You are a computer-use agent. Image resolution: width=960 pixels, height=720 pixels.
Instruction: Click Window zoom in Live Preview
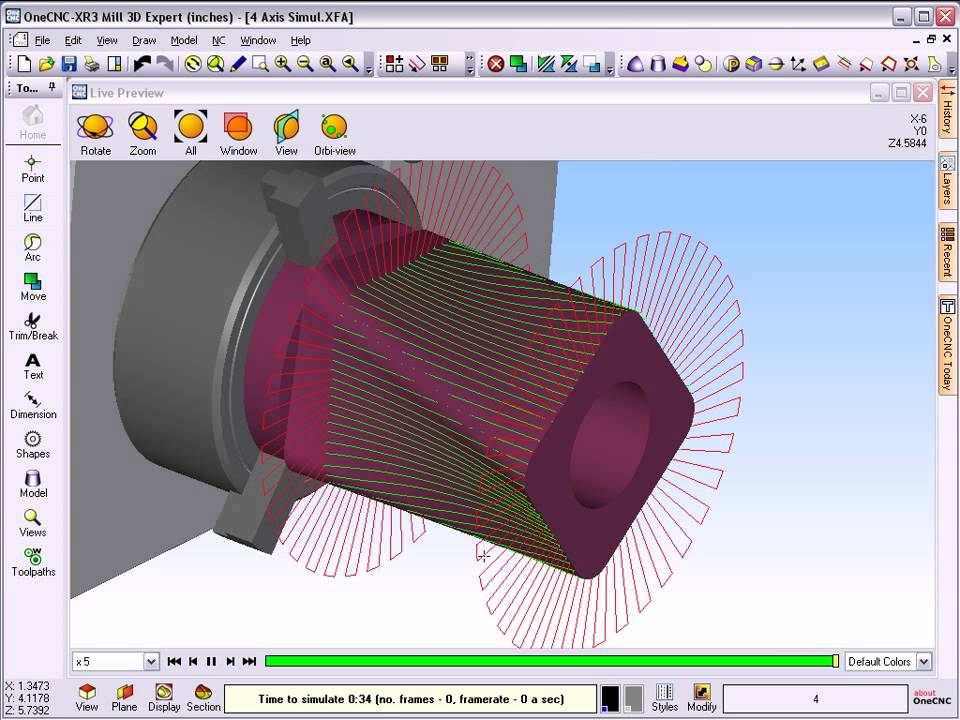pyautogui.click(x=238, y=134)
